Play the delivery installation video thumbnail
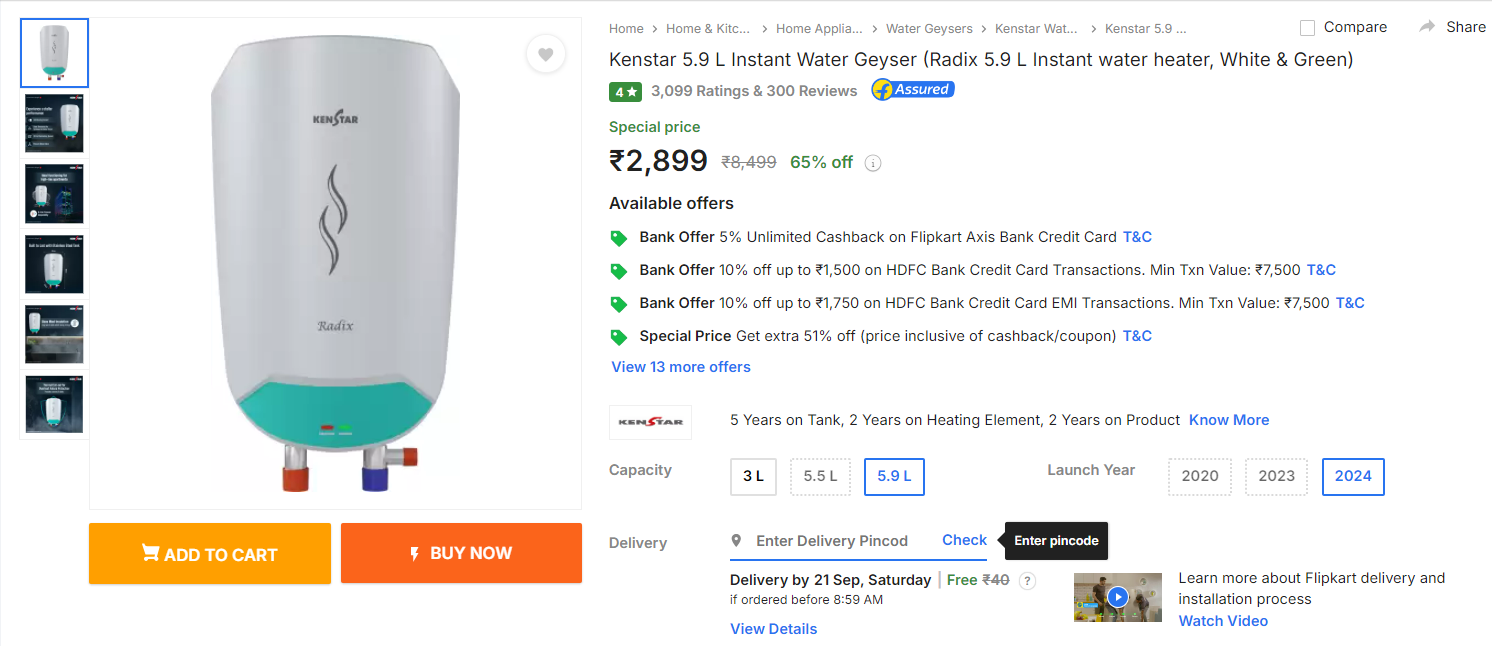This screenshot has height=646, width=1492. coord(1118,597)
